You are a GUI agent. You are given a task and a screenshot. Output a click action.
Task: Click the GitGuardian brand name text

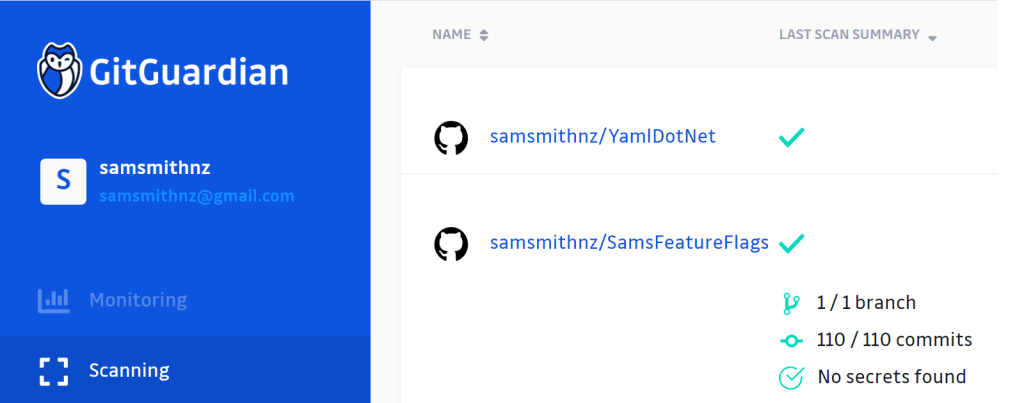[189, 72]
